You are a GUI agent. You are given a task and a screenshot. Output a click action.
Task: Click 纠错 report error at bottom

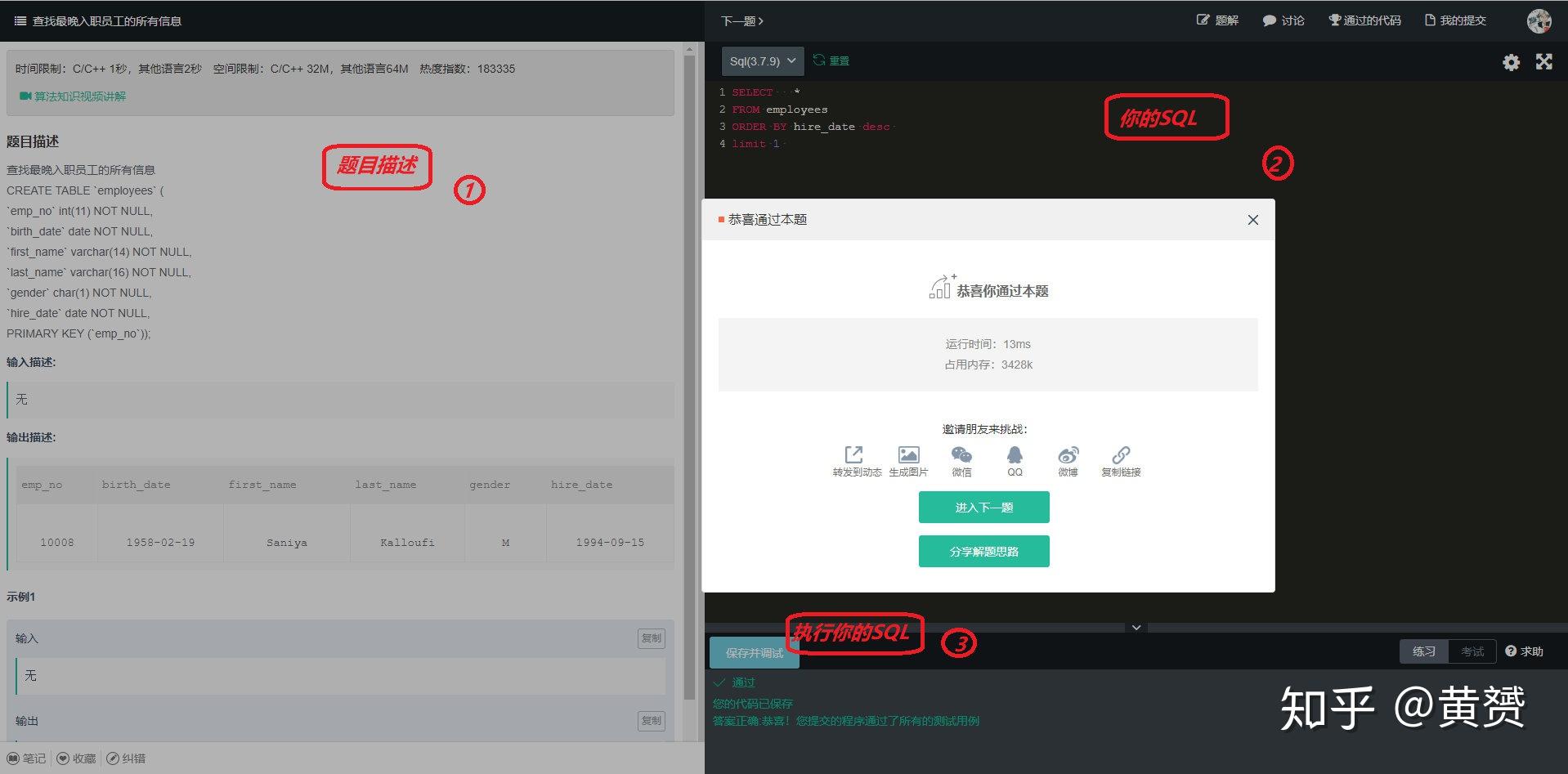point(127,758)
